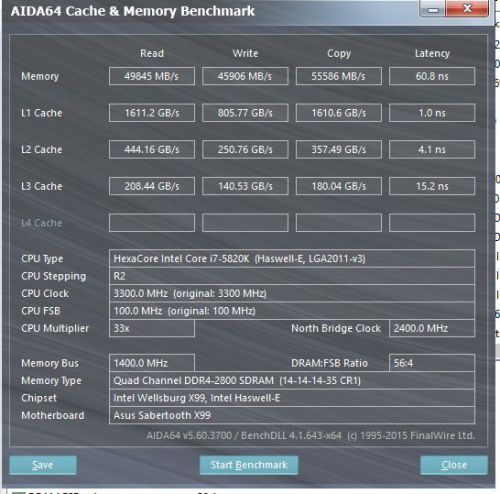Click the CPU Clock label

pyautogui.click(x=45, y=294)
